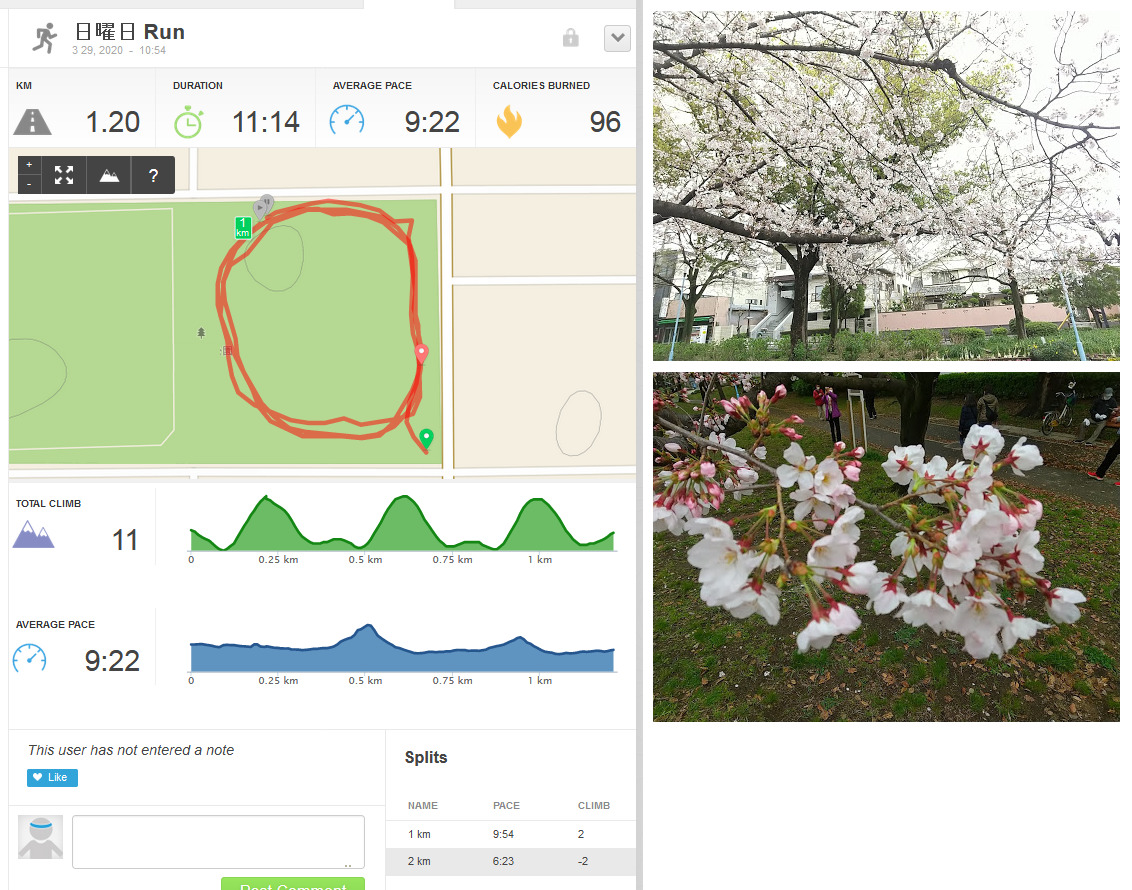Click the 6:23 pace cell
Image resolution: width=1132 pixels, height=890 pixels.
coord(503,861)
